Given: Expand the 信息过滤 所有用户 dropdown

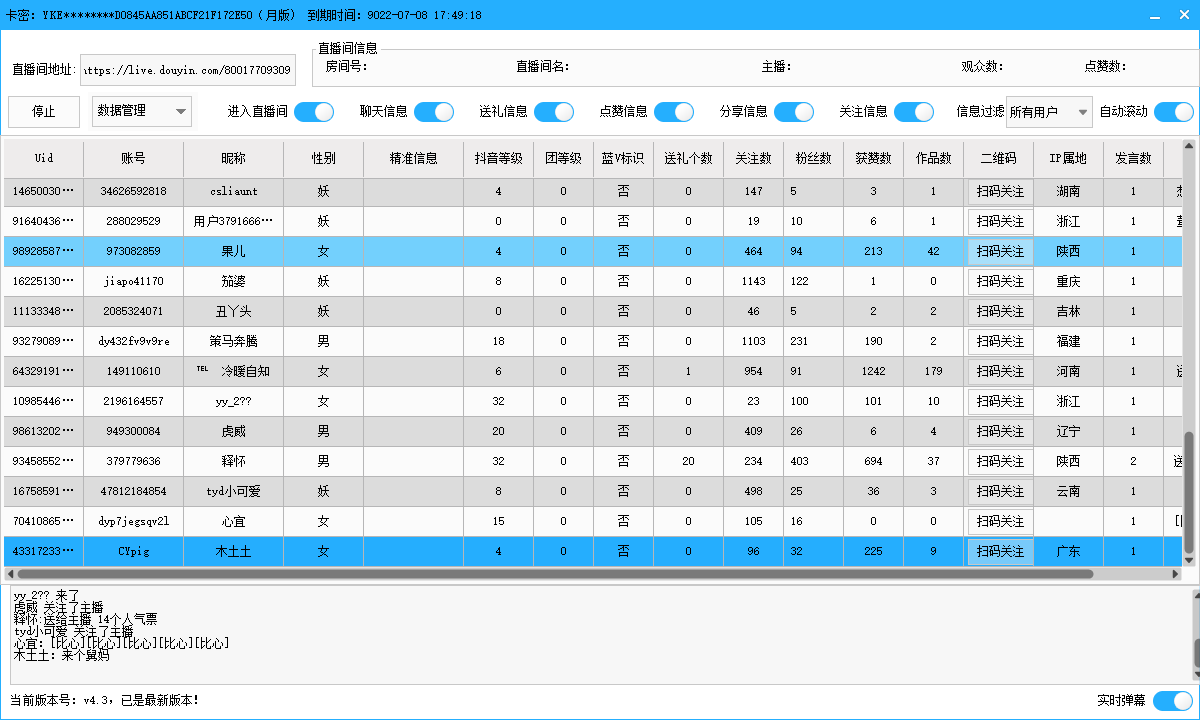Looking at the screenshot, I should pyautogui.click(x=1048, y=112).
